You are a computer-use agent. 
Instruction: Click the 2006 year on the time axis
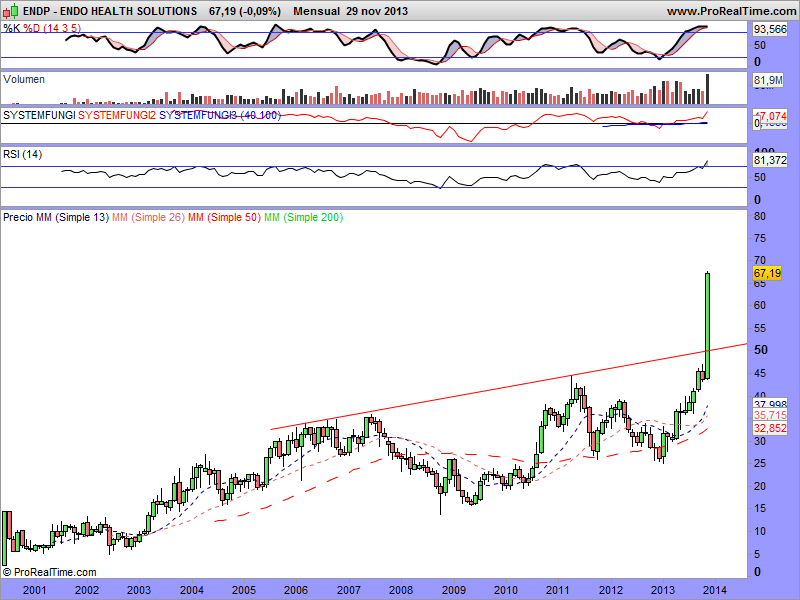pyautogui.click(x=296, y=590)
